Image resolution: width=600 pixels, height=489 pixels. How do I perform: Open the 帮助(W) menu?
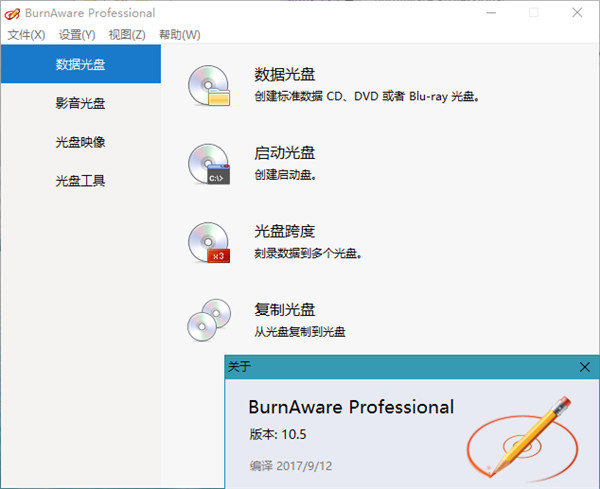click(179, 35)
